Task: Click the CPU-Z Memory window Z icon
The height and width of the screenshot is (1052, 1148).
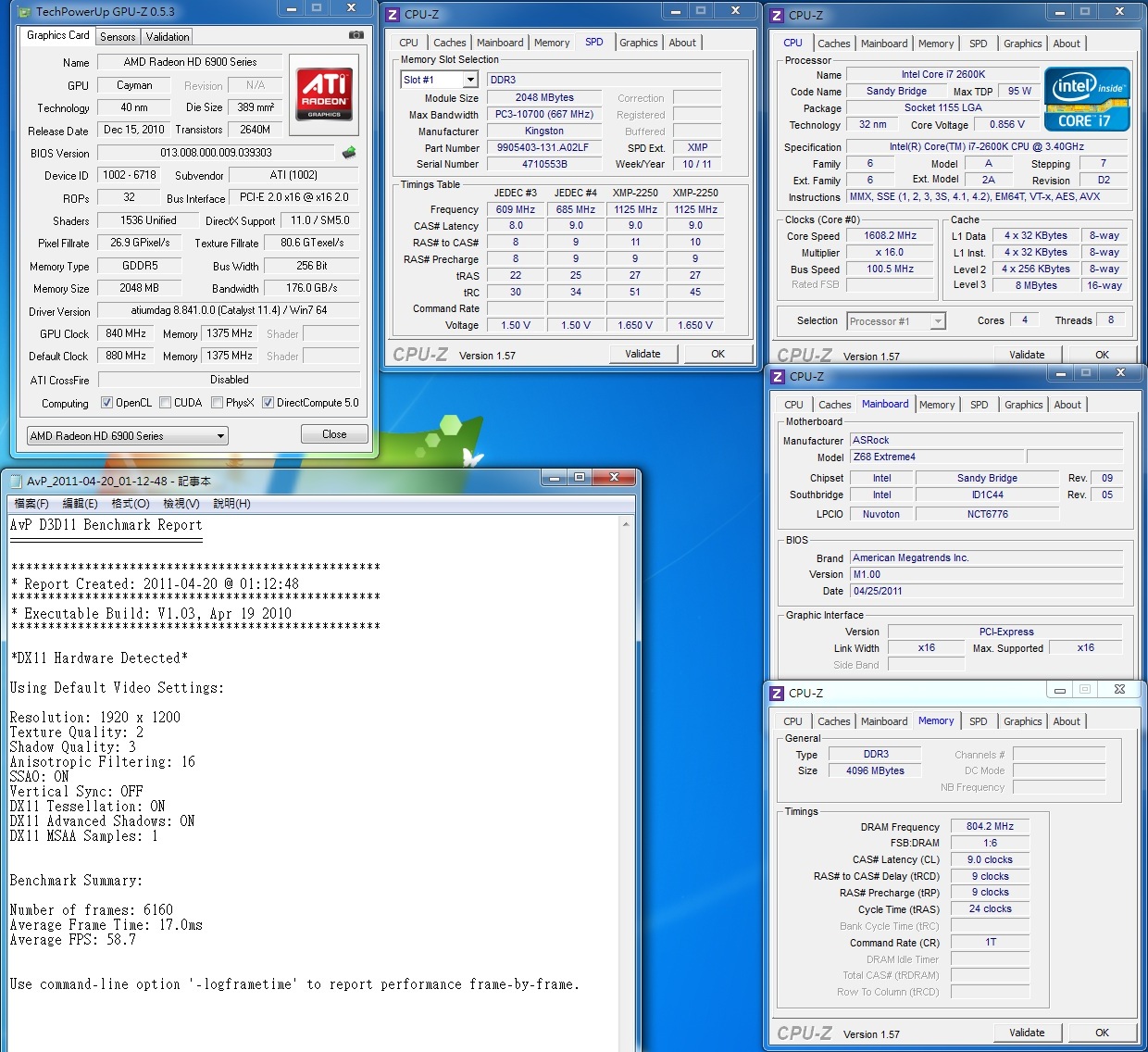Action: [x=778, y=693]
